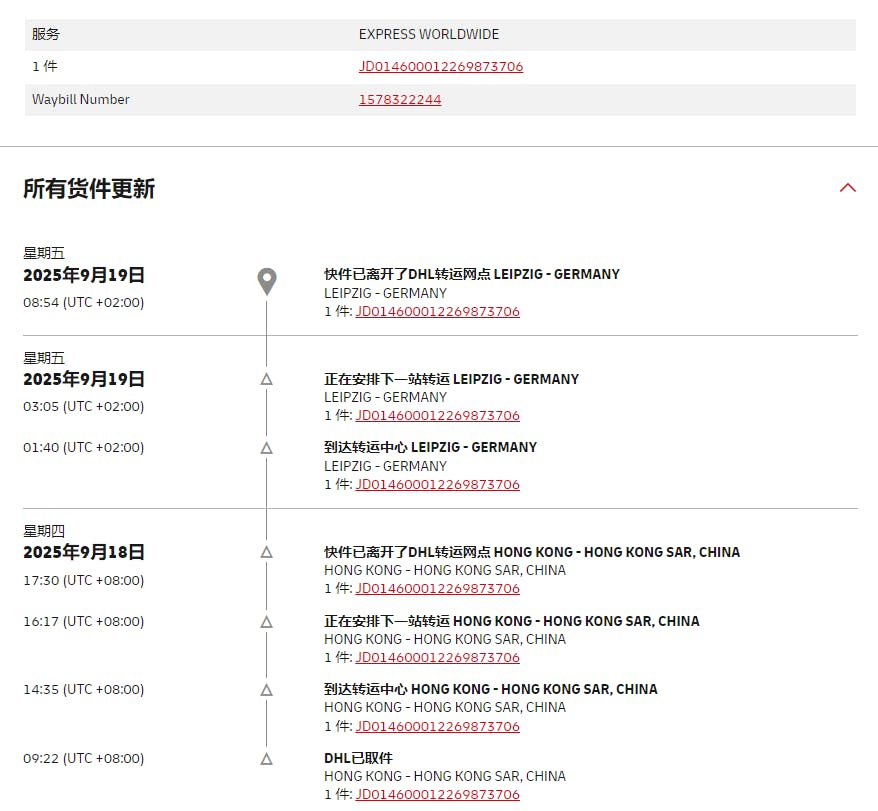Viewport: 878px width, 811px height.
Task: Click the DHL已取件 status title
Action: (x=358, y=758)
